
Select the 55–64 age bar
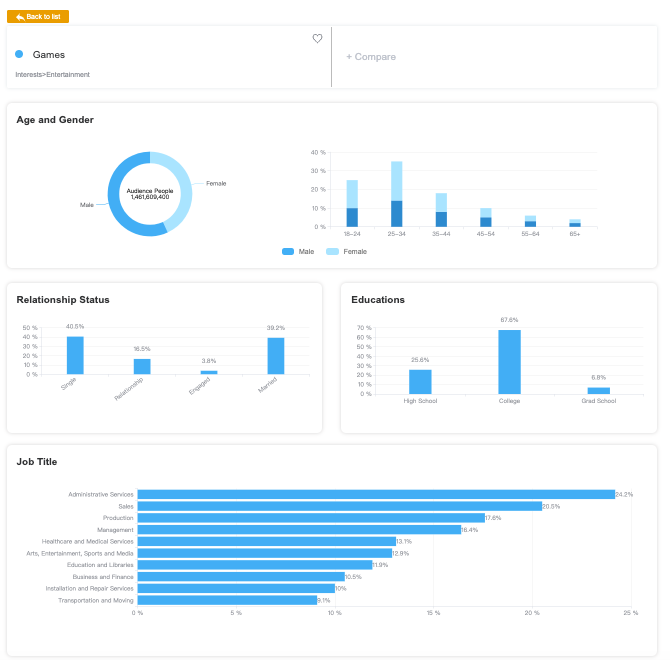(530, 221)
